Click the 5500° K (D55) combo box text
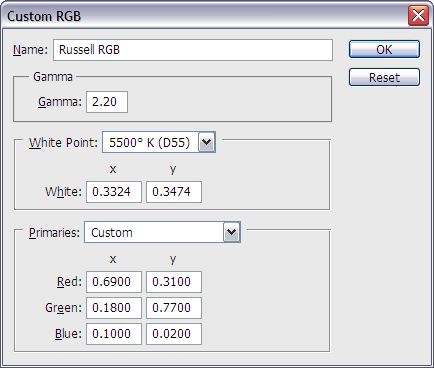Screen dimensions: 434x368 [149, 143]
